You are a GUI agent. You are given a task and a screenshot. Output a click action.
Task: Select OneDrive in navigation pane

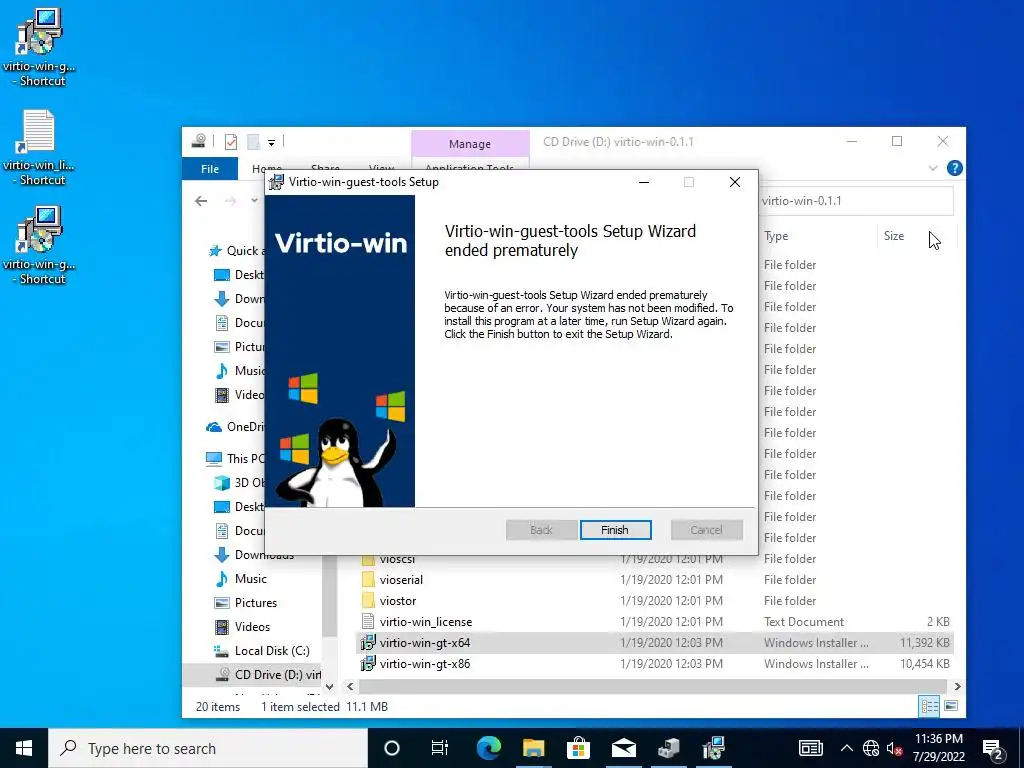click(x=235, y=427)
